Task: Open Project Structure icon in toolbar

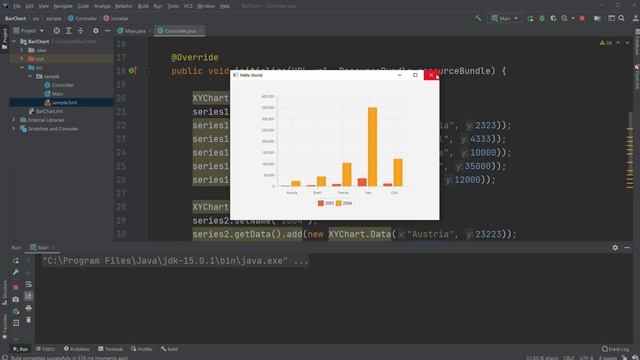Action: 597,18
